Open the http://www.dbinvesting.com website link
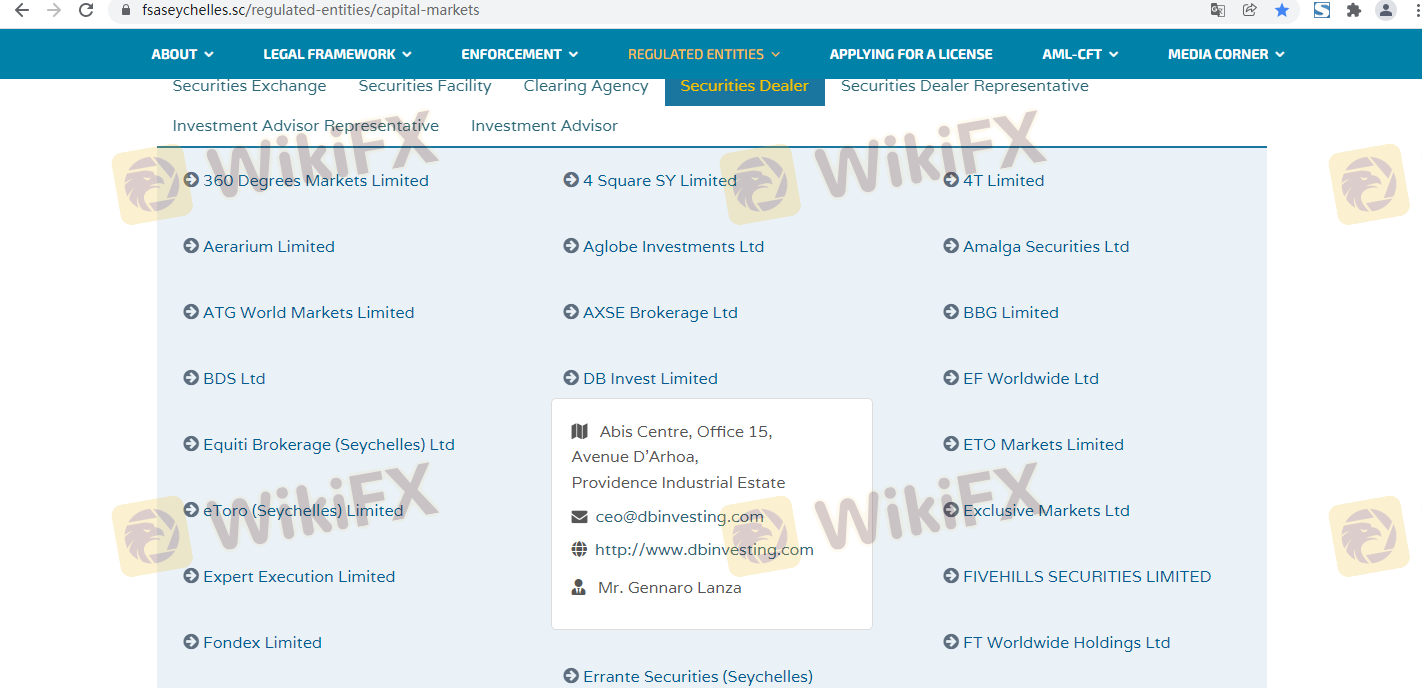The width and height of the screenshot is (1422, 688). pos(703,550)
